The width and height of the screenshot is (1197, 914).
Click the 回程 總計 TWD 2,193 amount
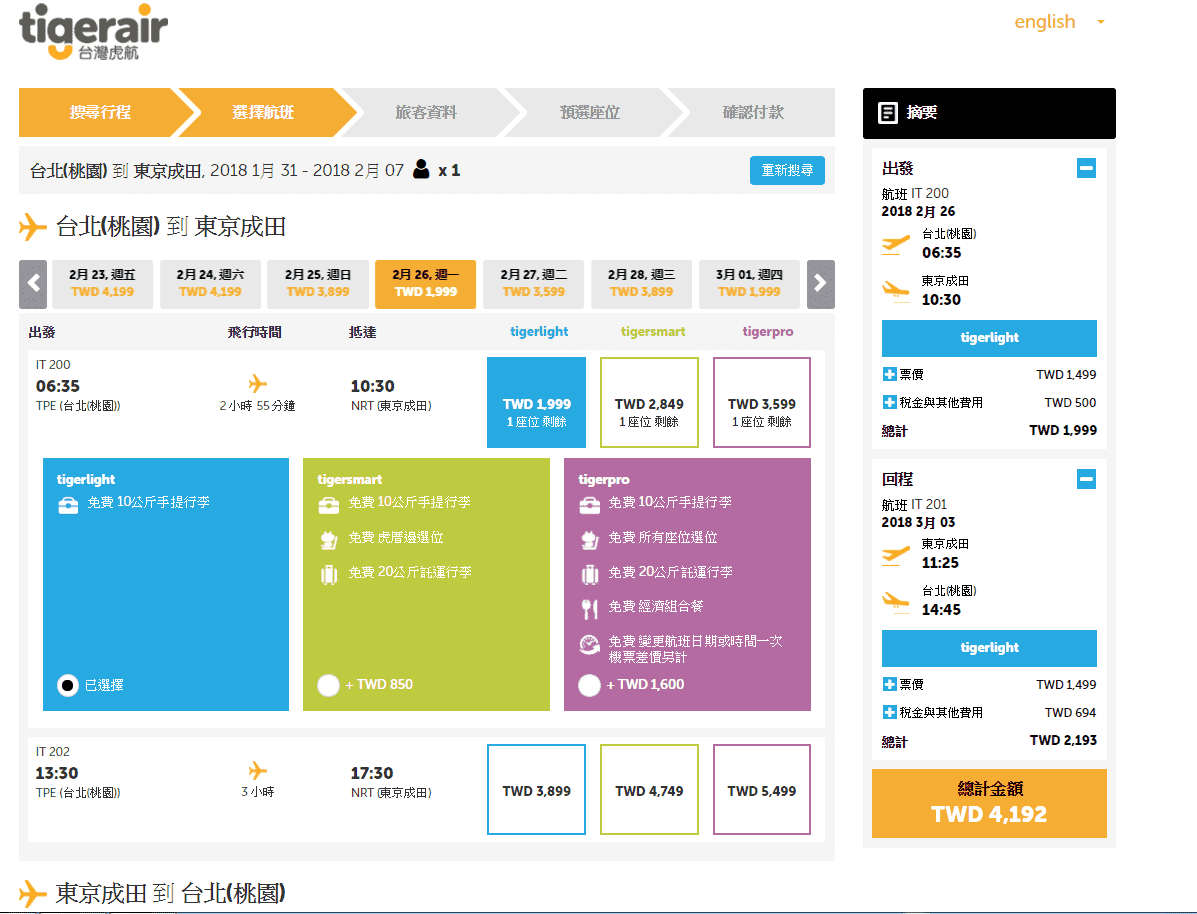1063,740
